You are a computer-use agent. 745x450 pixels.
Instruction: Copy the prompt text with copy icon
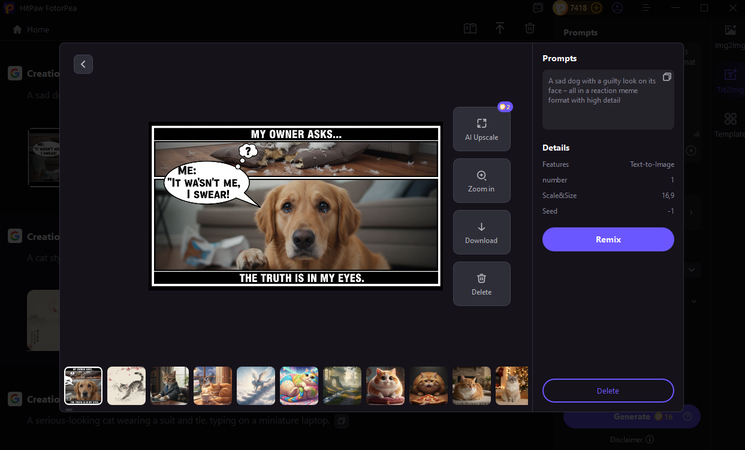coord(667,77)
